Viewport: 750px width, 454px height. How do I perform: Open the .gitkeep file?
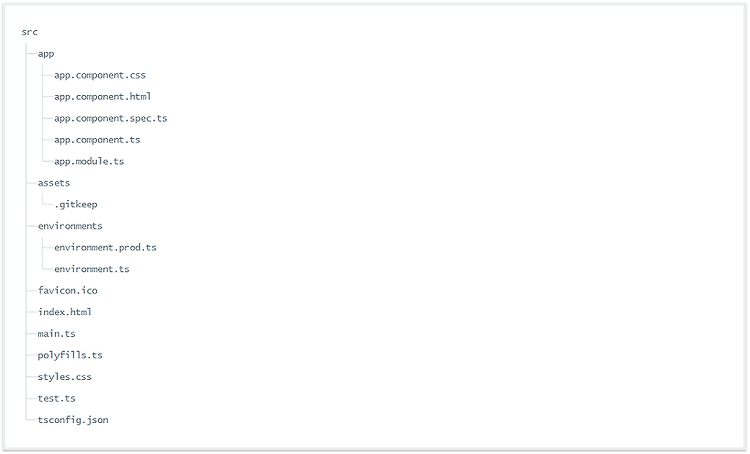point(76,204)
